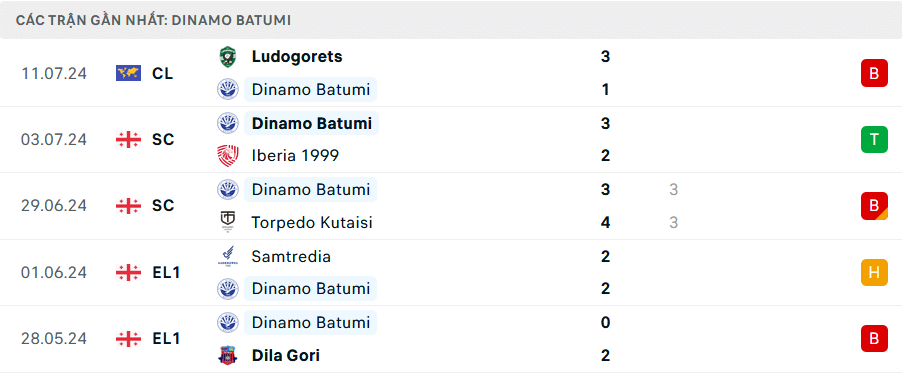Click the world flag icon beside CL
The width and height of the screenshot is (902, 379).
128,73
